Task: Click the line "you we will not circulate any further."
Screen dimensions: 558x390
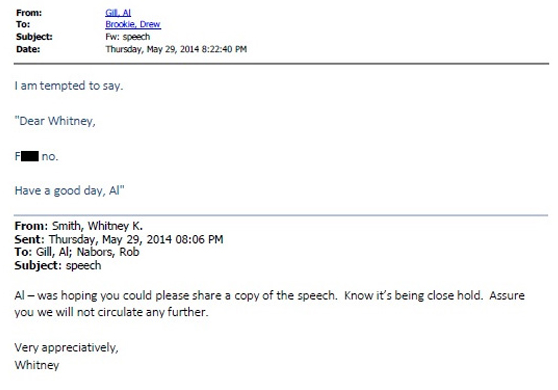Action: click(111, 312)
